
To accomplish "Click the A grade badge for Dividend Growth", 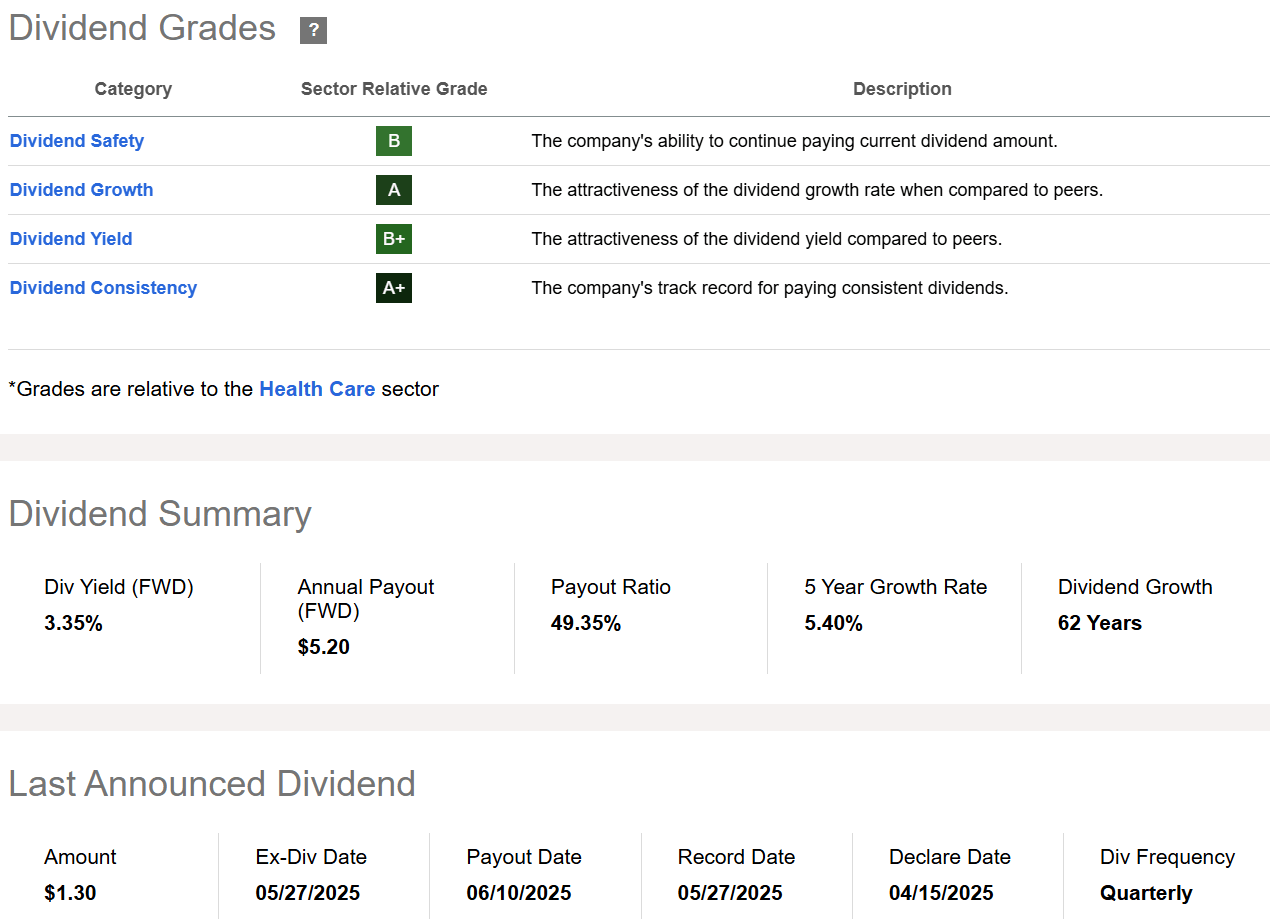I will click(393, 190).
